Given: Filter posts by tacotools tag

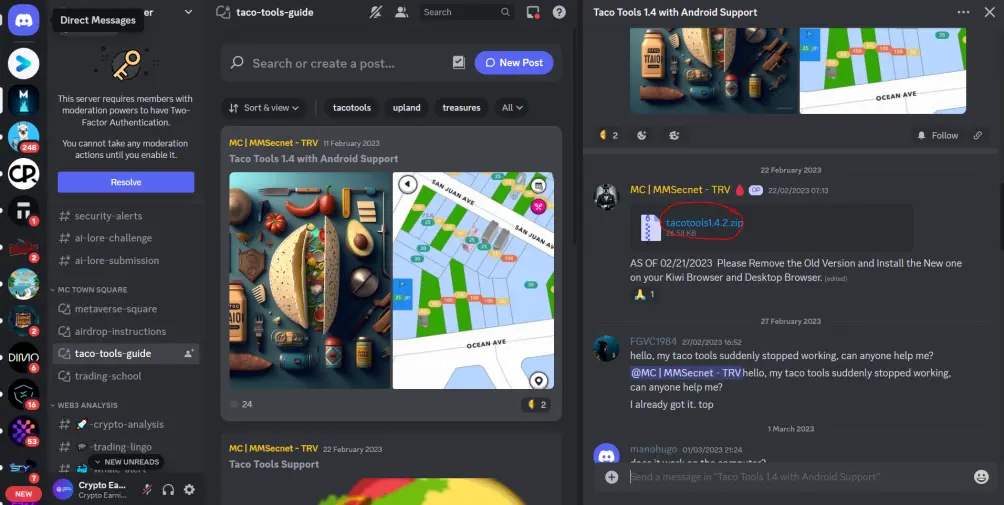Looking at the screenshot, I should coord(352,108).
